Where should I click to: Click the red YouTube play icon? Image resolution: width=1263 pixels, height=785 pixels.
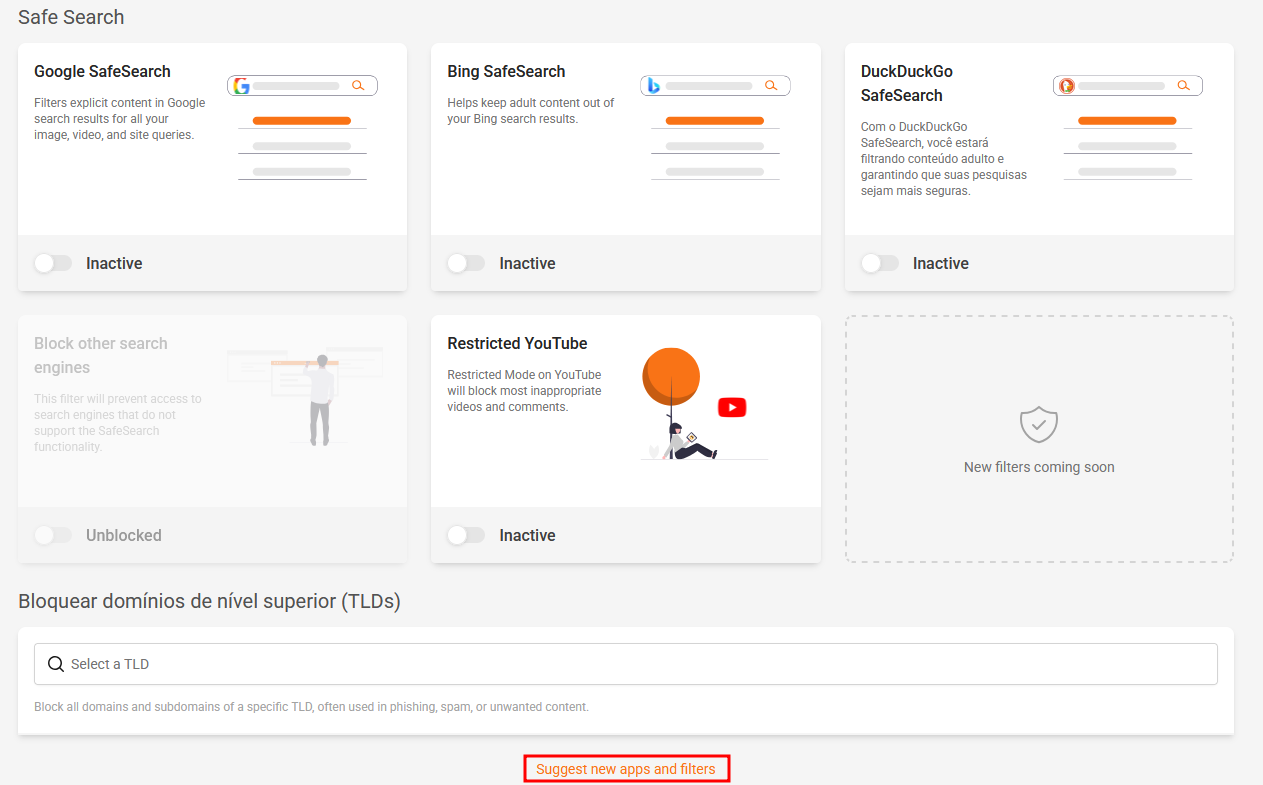click(x=732, y=407)
